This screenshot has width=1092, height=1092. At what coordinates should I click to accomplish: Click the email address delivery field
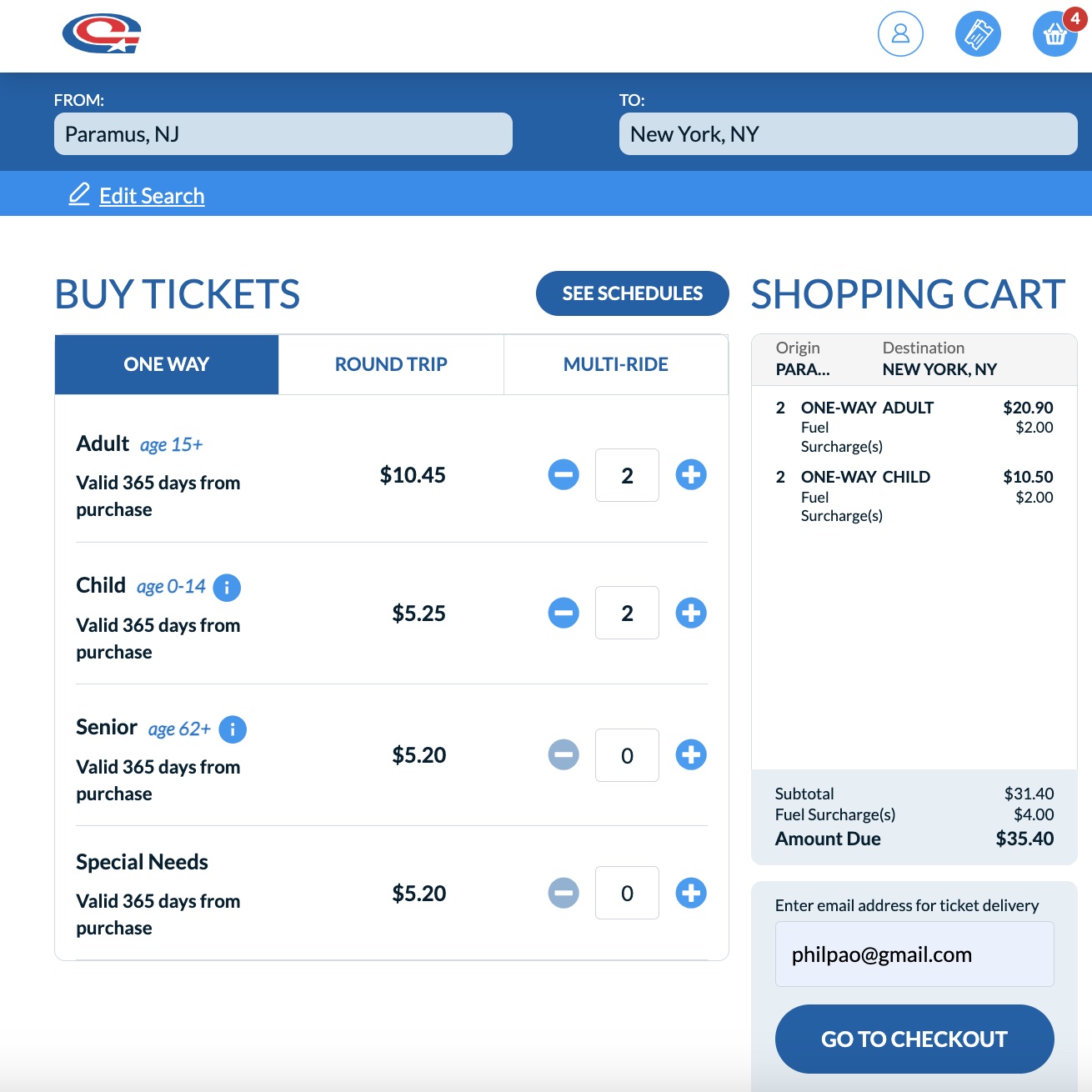914,954
